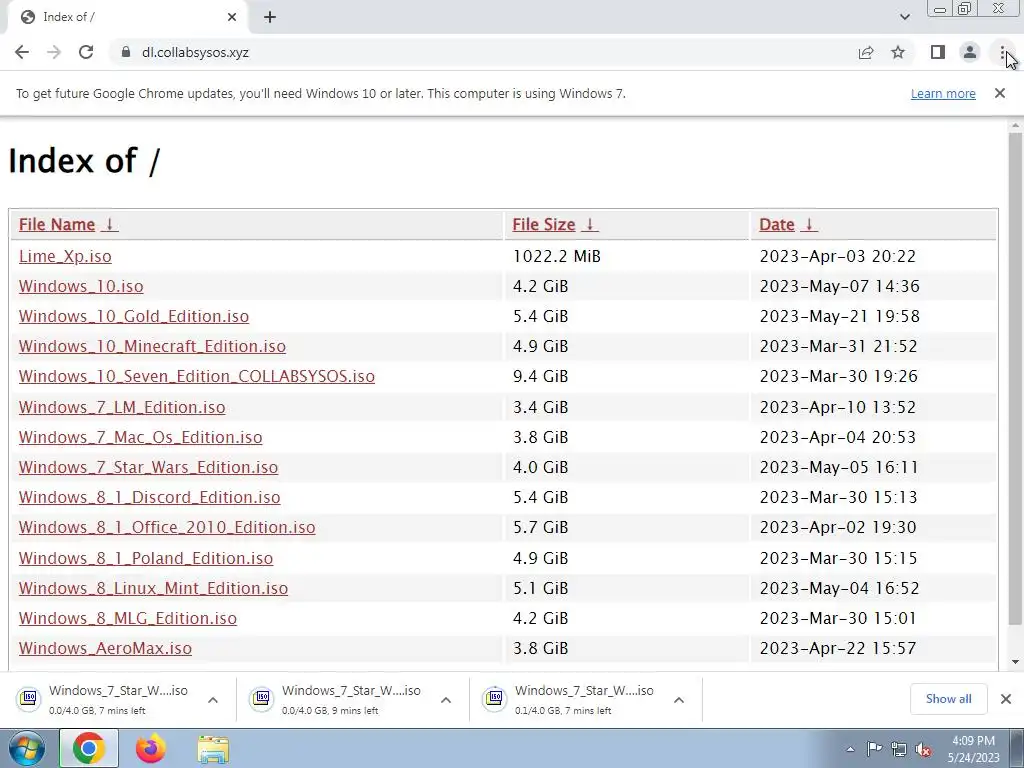This screenshot has width=1024, height=768.
Task: Click Windows_10_Seven_Edition_COLLABSYSOS.iso link
Action: click(x=197, y=376)
